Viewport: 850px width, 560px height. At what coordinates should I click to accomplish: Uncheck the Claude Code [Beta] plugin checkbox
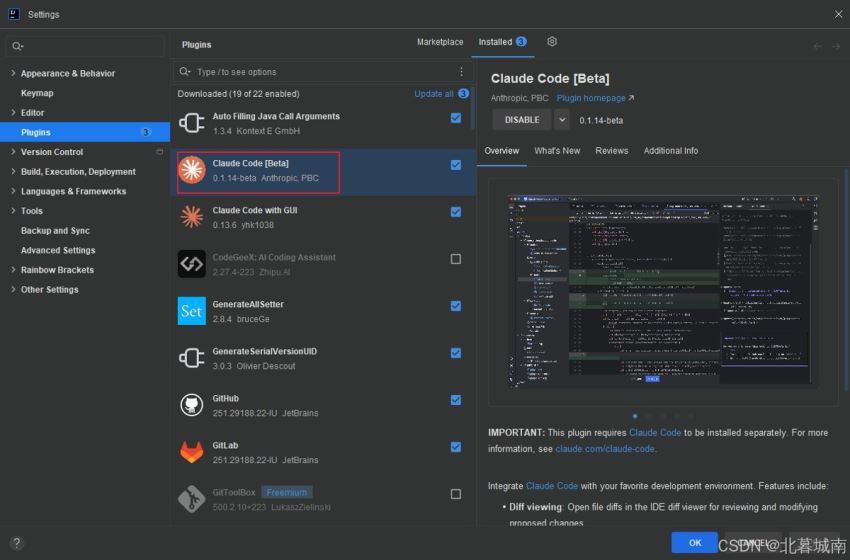click(456, 165)
